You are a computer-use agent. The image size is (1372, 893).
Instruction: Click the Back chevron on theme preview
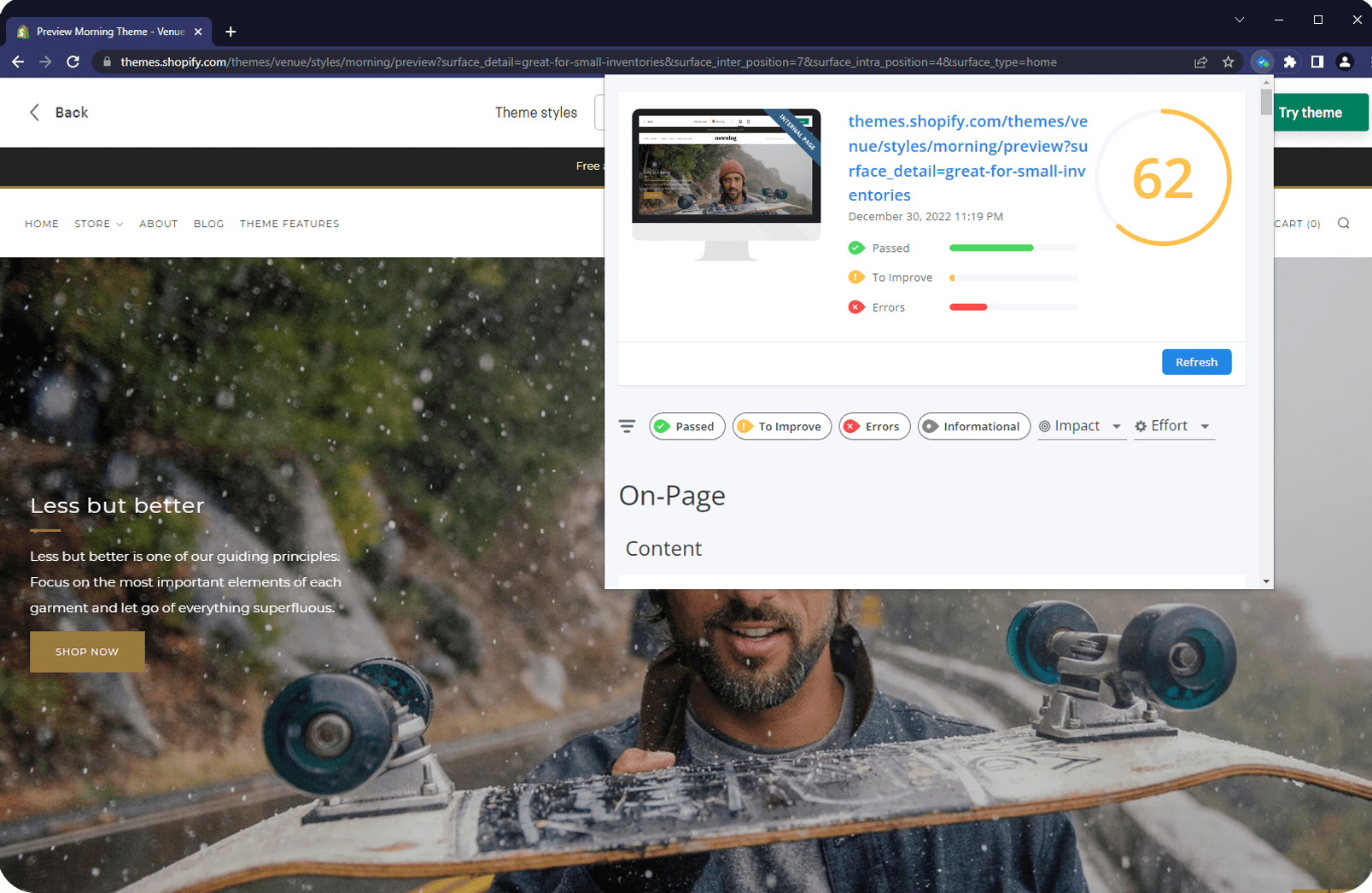coord(34,113)
